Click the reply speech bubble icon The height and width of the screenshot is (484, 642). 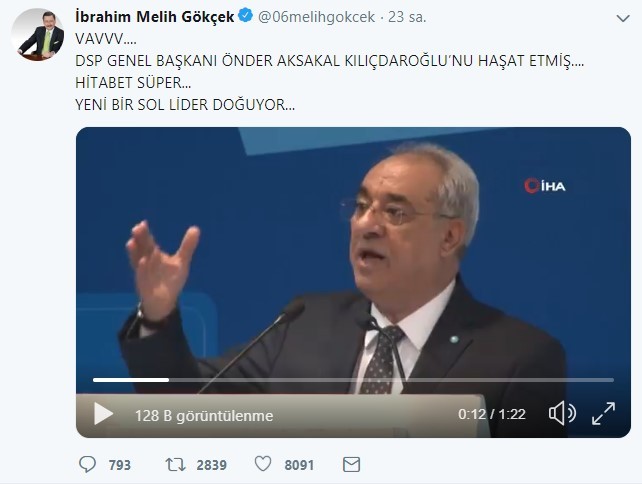(x=87, y=465)
